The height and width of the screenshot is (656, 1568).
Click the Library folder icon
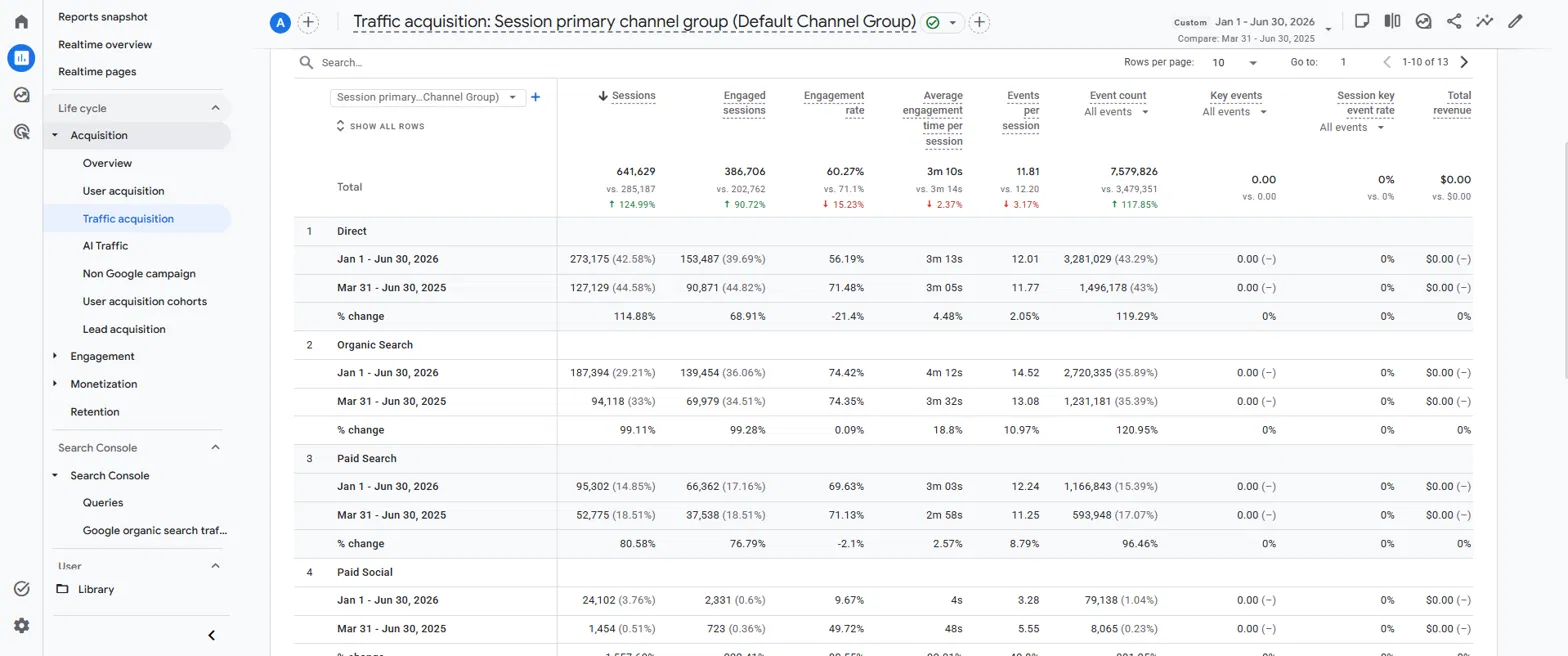click(63, 589)
